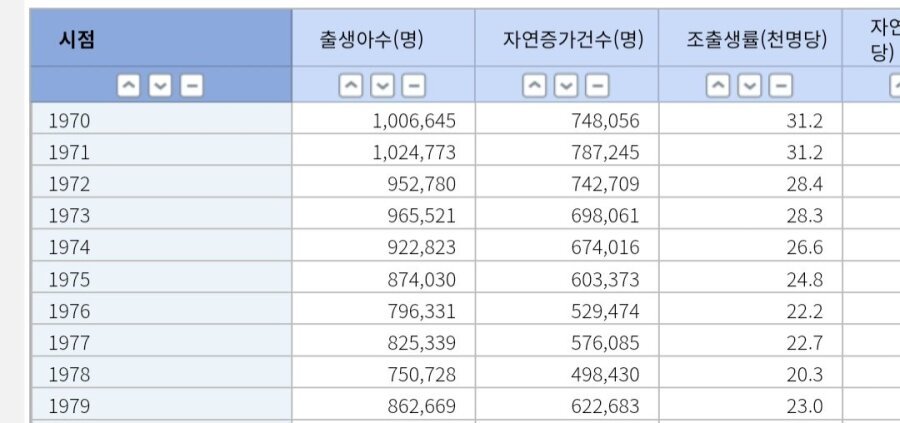Clear 자연증가건수(명) sort with minus icon

coord(598,86)
